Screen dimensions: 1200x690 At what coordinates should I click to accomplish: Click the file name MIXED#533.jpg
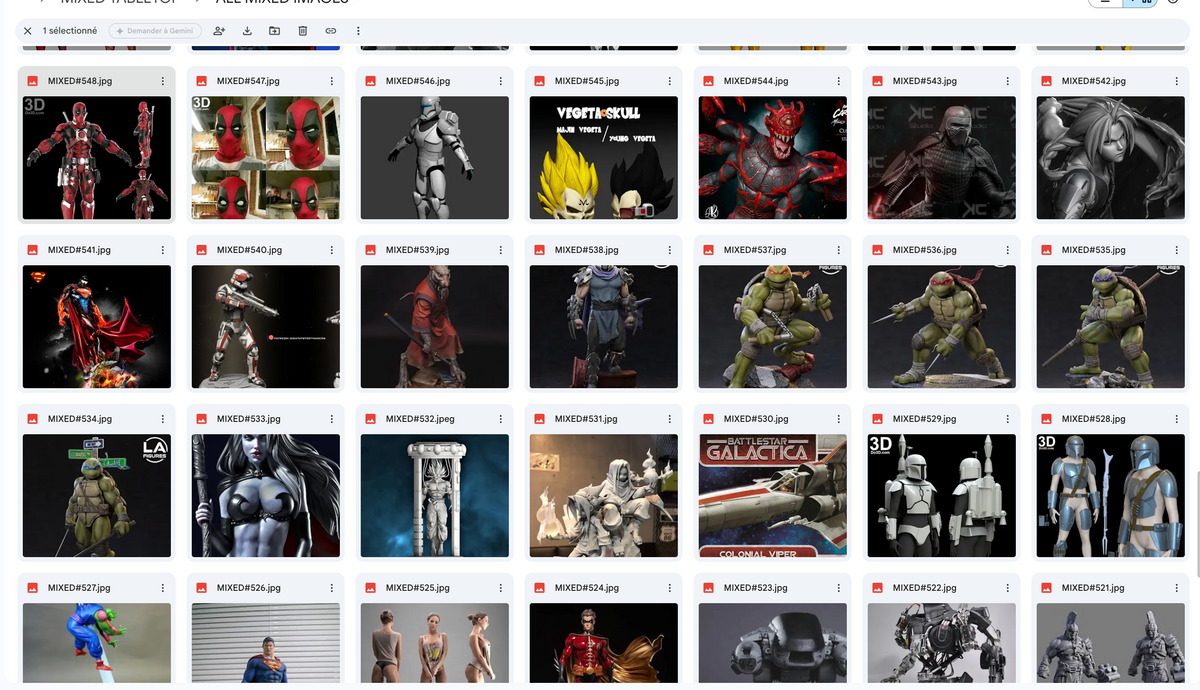[x=249, y=419]
